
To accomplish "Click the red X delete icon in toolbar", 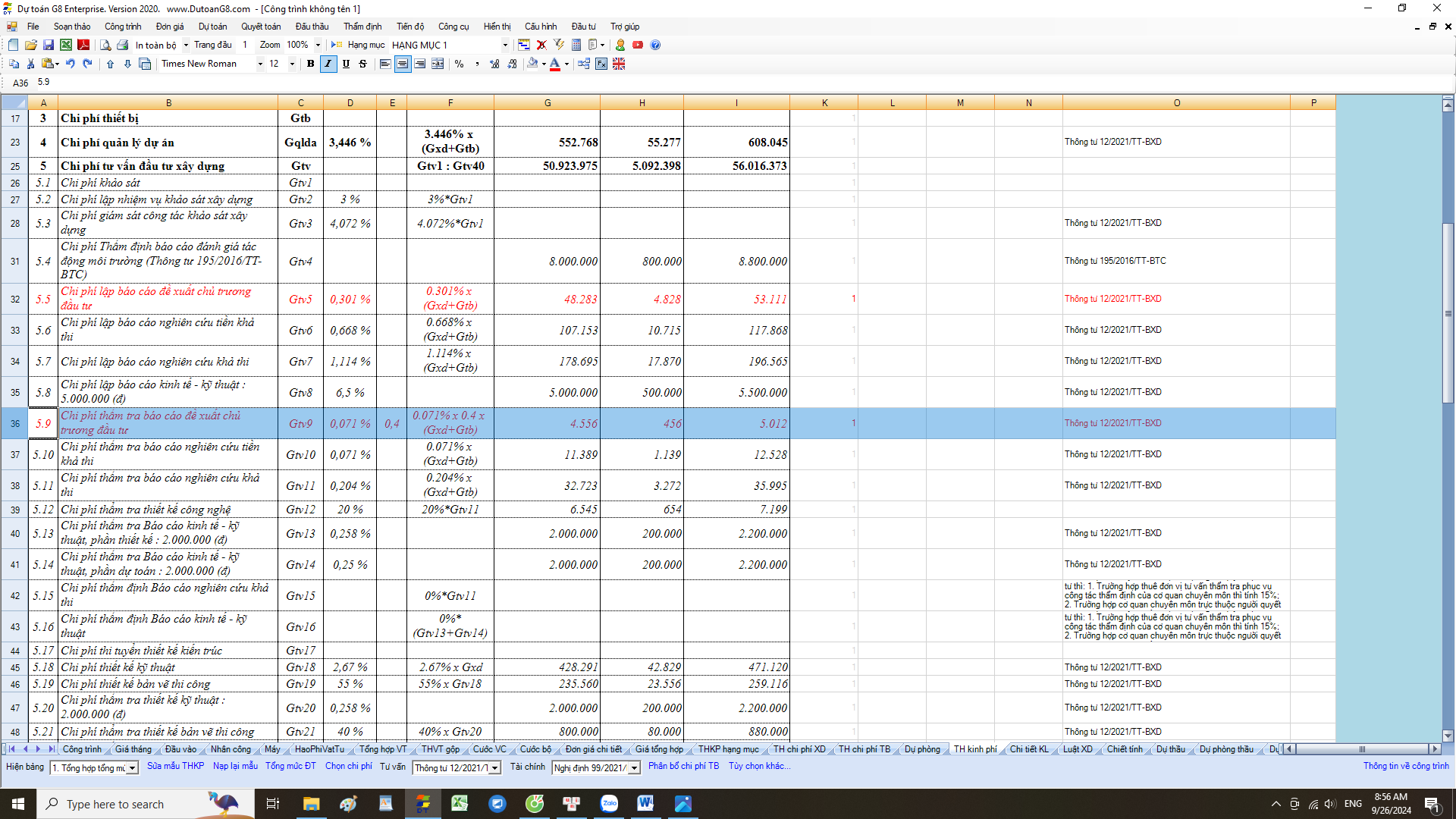I will [x=541, y=45].
